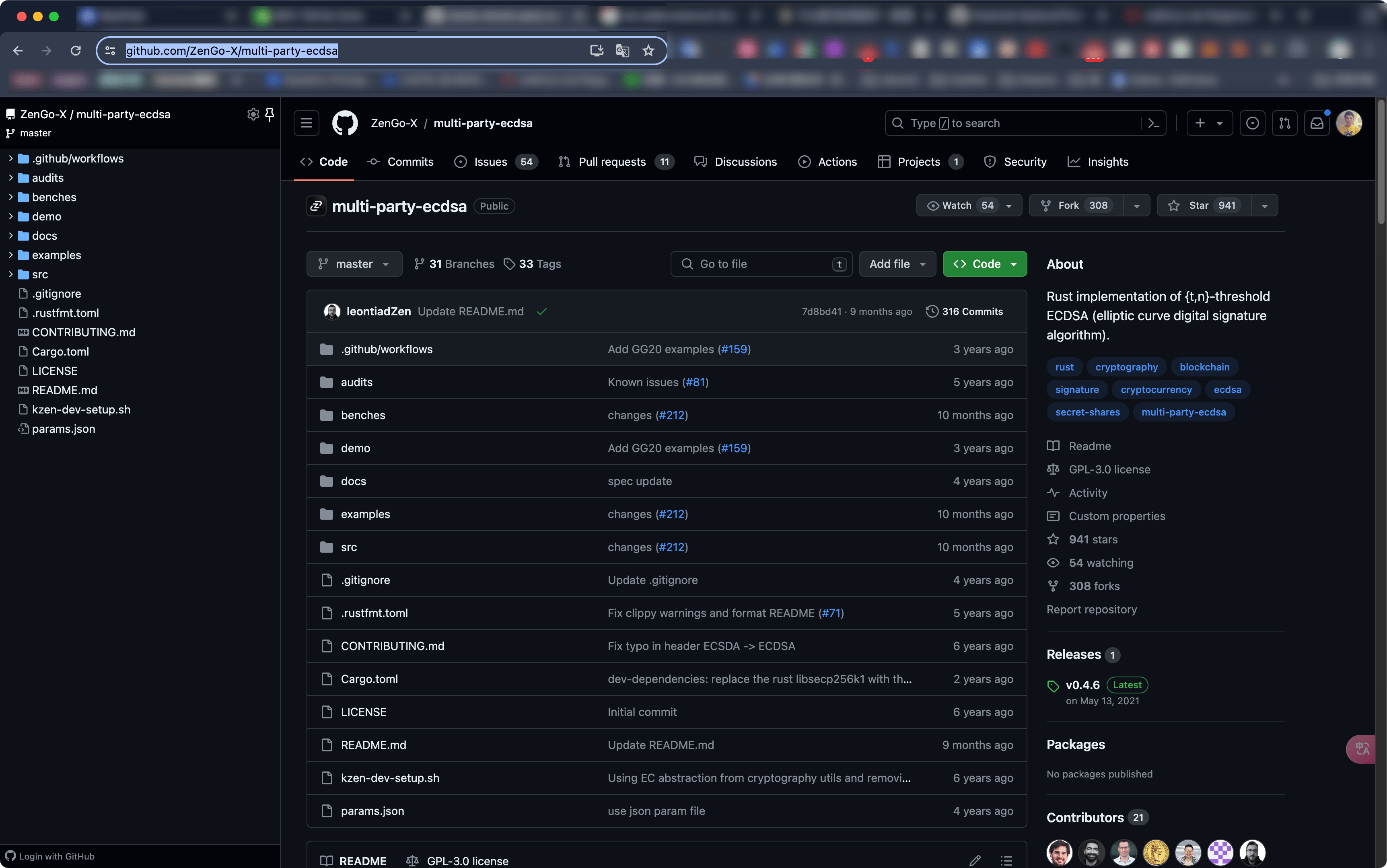
Task: Open the Watch options dropdown arrow
Action: [x=1009, y=206]
